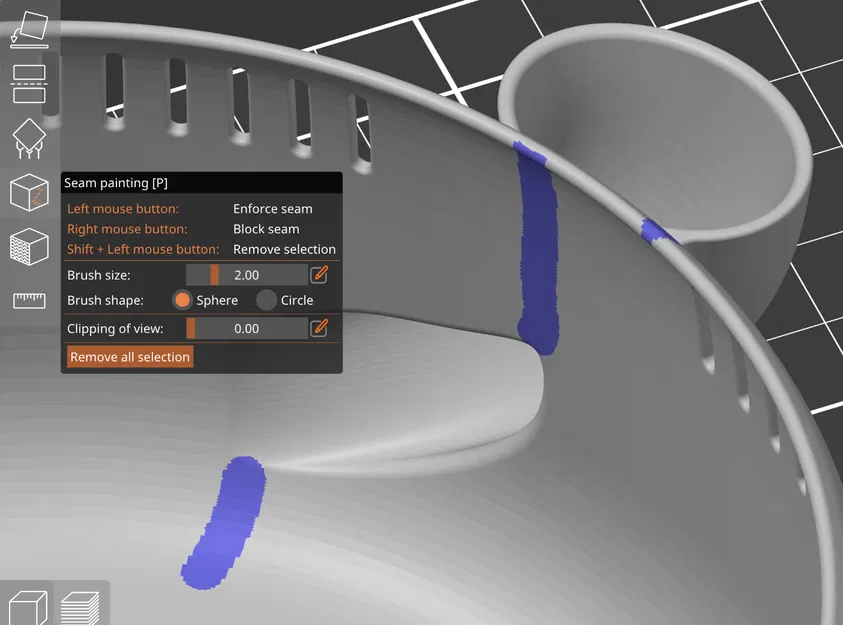This screenshot has width=843, height=625.
Task: Click the Seam painting [P] title
Action: (x=116, y=183)
